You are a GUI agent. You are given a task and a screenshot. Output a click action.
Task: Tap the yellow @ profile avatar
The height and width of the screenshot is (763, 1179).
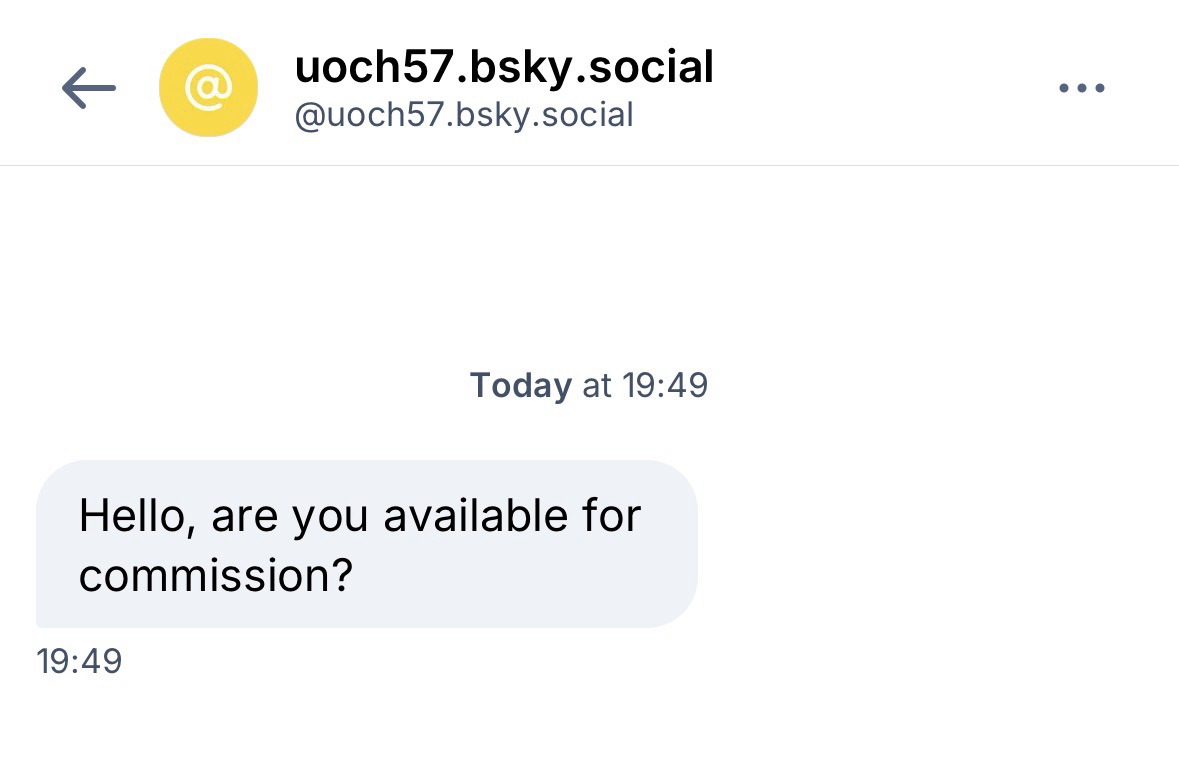pos(208,88)
